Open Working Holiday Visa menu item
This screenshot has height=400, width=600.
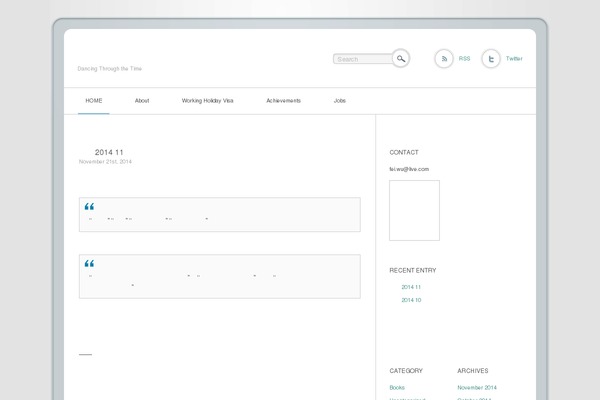pyautogui.click(x=207, y=101)
